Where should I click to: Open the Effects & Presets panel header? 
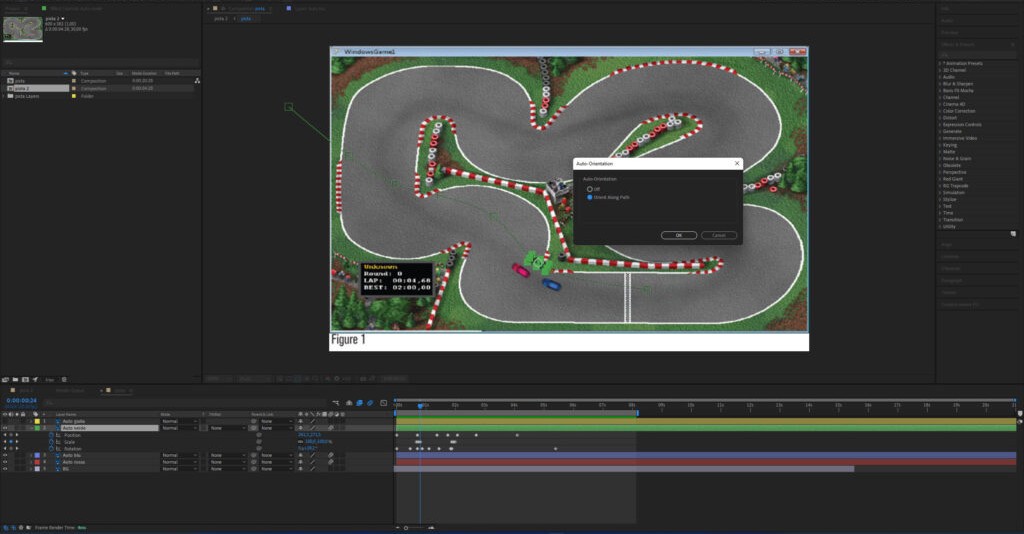(x=957, y=44)
